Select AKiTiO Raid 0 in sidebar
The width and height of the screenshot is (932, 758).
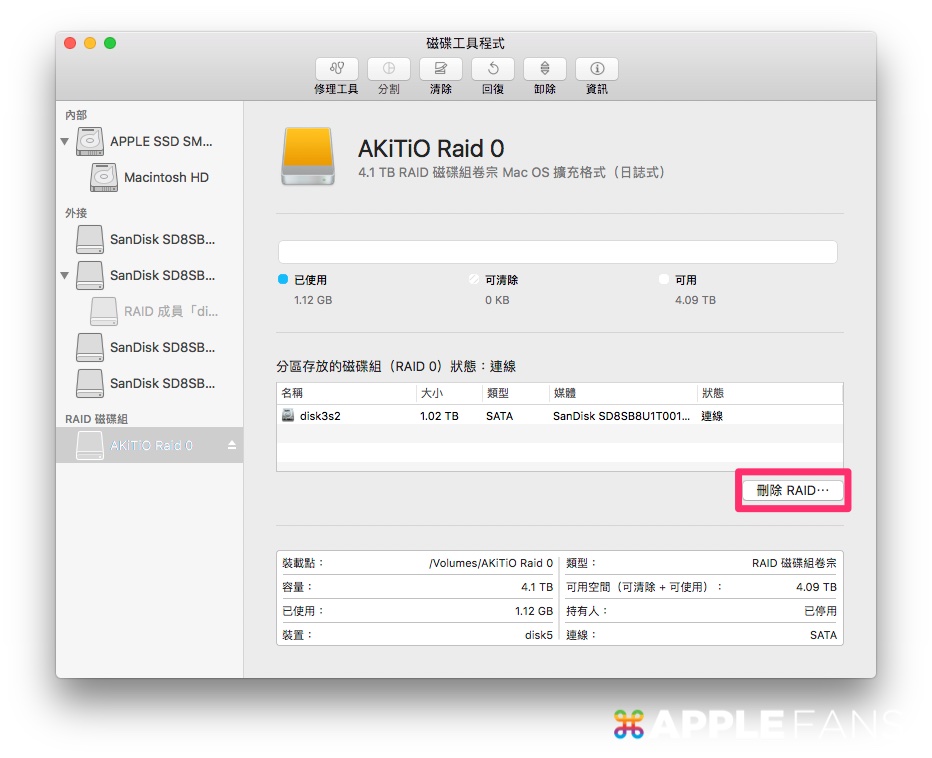(149, 445)
